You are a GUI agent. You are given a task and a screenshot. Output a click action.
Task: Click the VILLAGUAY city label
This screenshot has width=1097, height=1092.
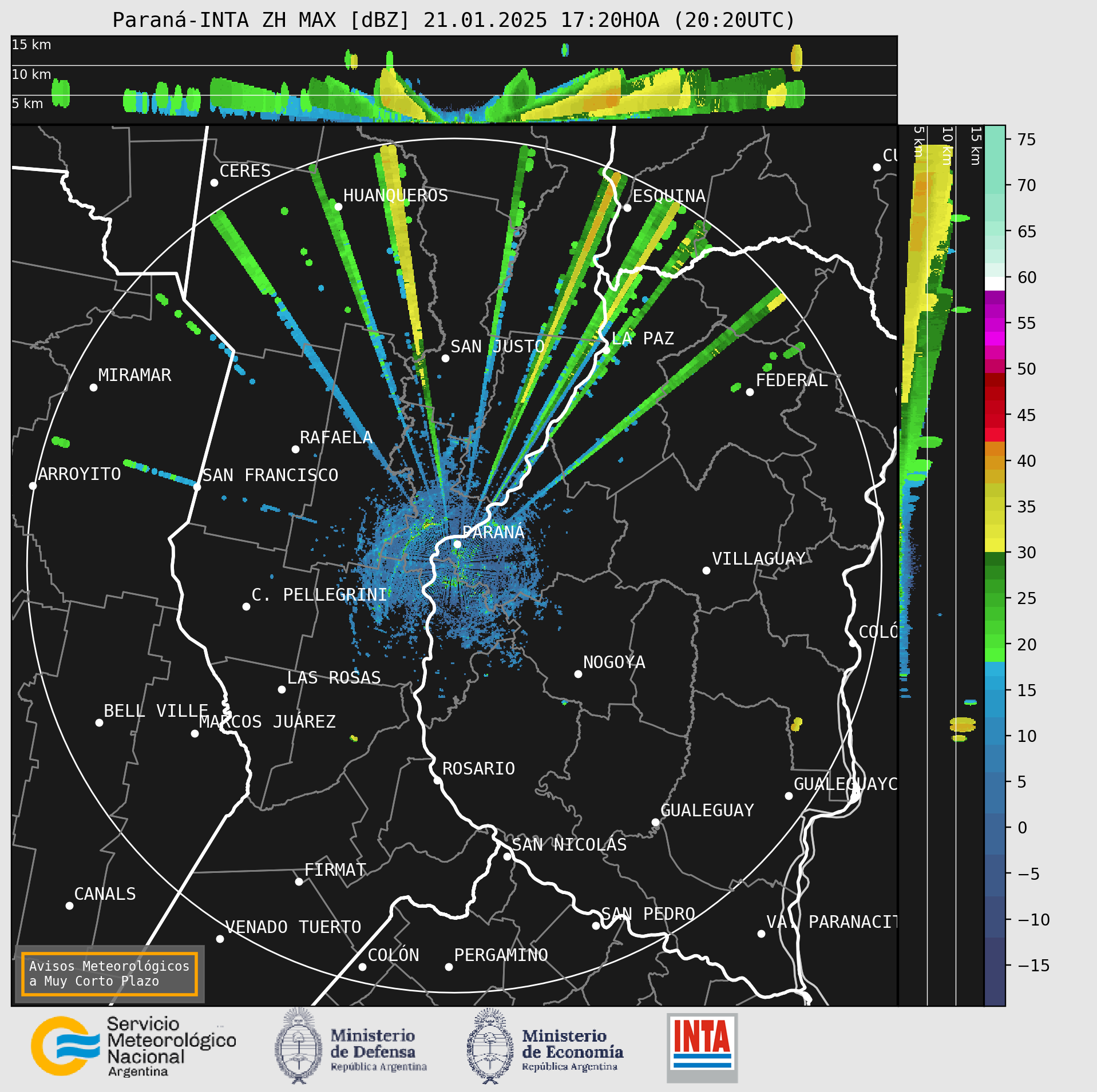(759, 558)
